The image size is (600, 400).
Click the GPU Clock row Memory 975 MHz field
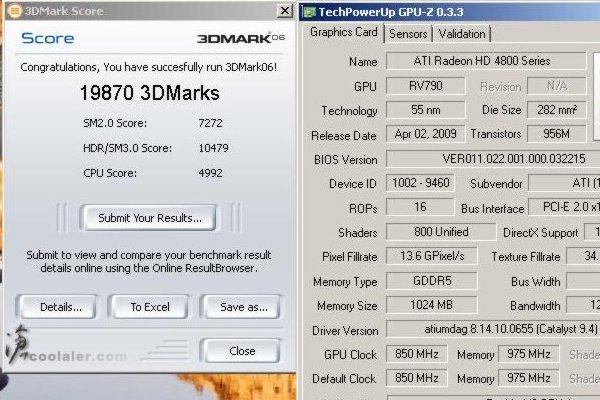528,354
